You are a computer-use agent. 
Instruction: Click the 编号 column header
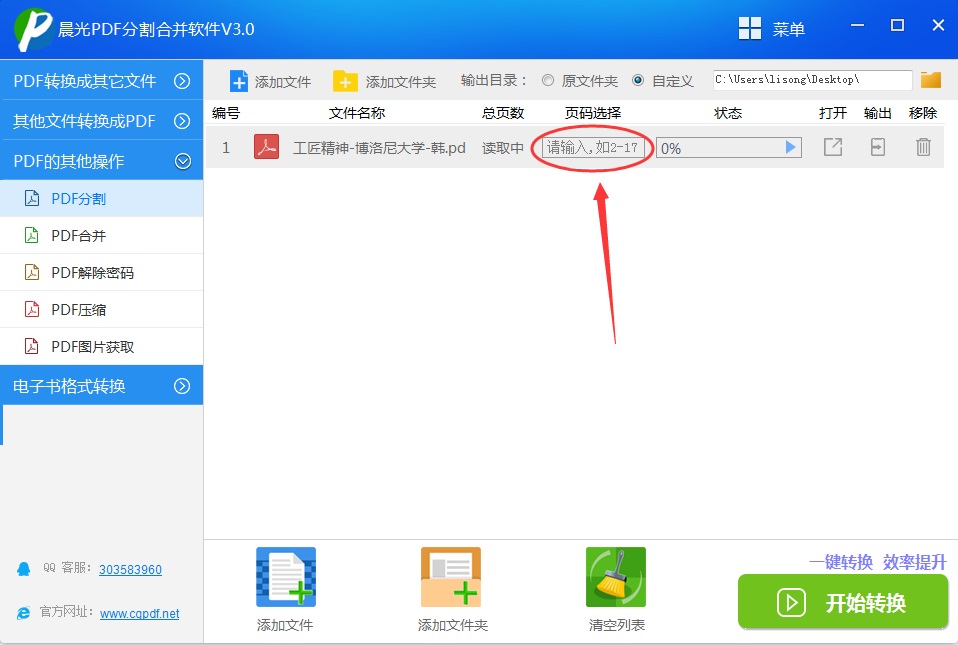click(x=226, y=113)
